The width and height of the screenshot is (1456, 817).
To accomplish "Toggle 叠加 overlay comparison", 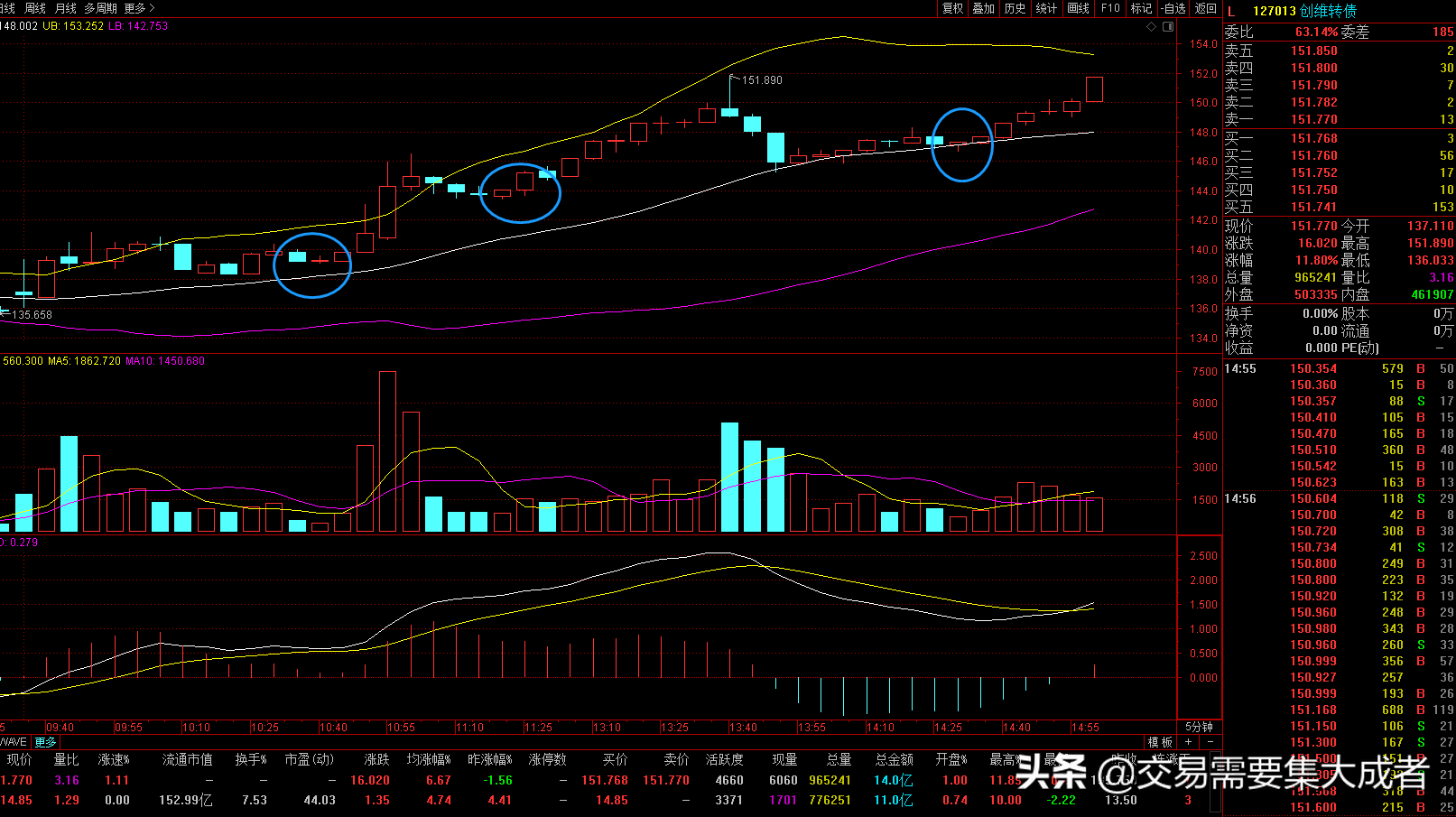I will coord(983,8).
